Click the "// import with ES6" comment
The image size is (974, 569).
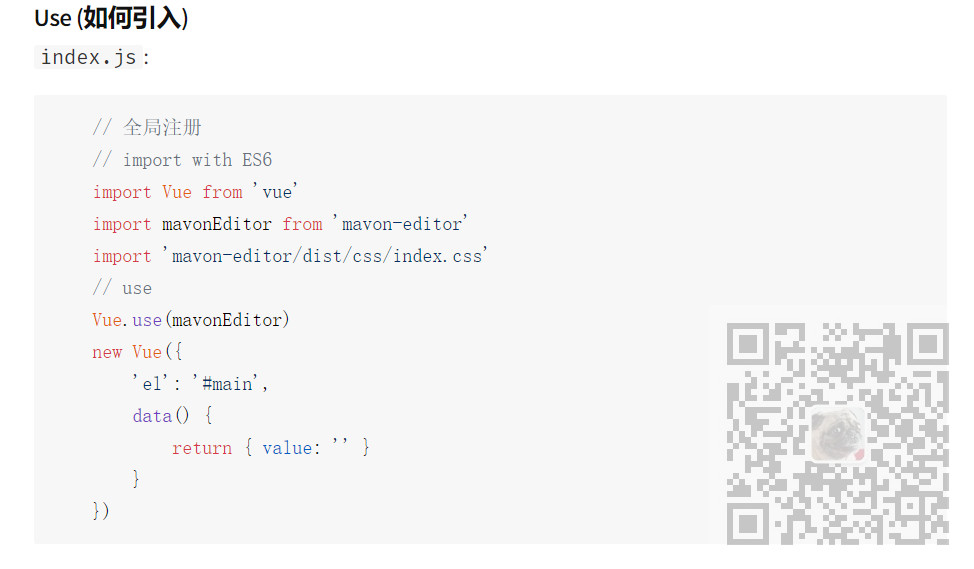point(182,160)
